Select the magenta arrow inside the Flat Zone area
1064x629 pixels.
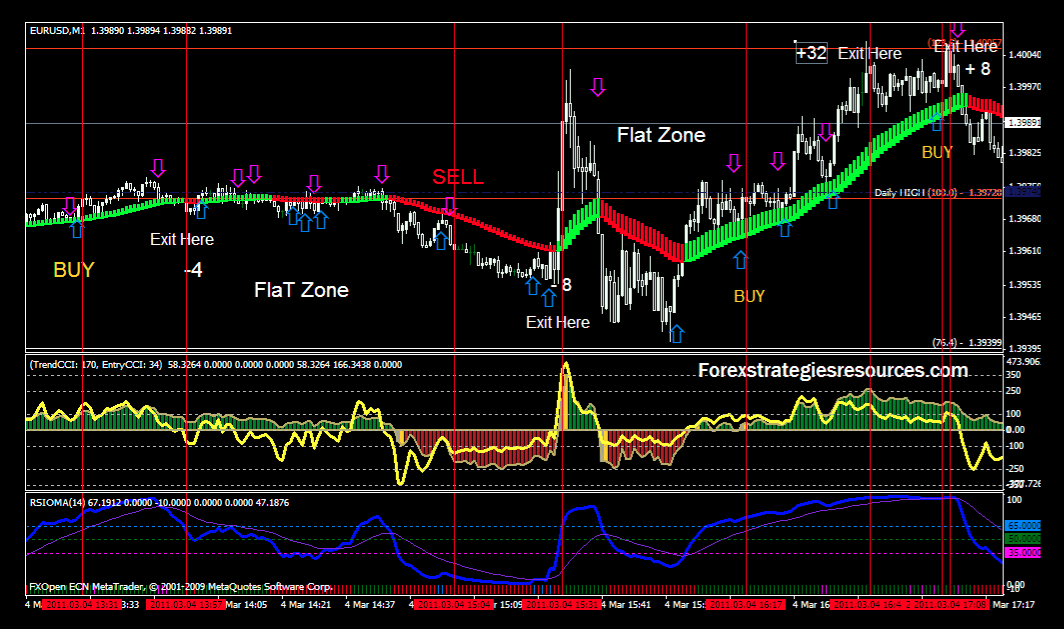tap(736, 162)
